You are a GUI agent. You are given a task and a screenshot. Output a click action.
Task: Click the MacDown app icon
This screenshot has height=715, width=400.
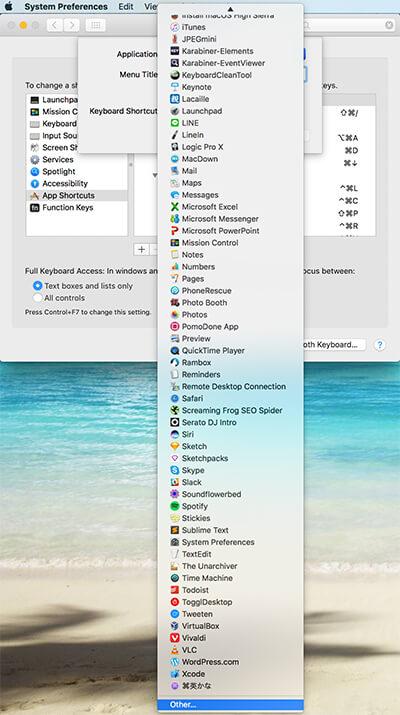coord(174,159)
